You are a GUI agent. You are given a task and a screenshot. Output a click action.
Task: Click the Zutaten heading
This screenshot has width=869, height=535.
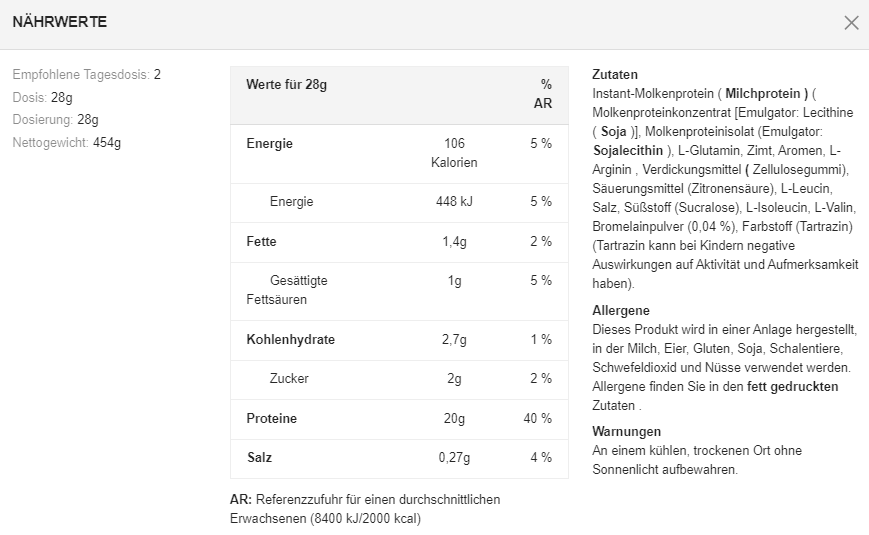(615, 75)
